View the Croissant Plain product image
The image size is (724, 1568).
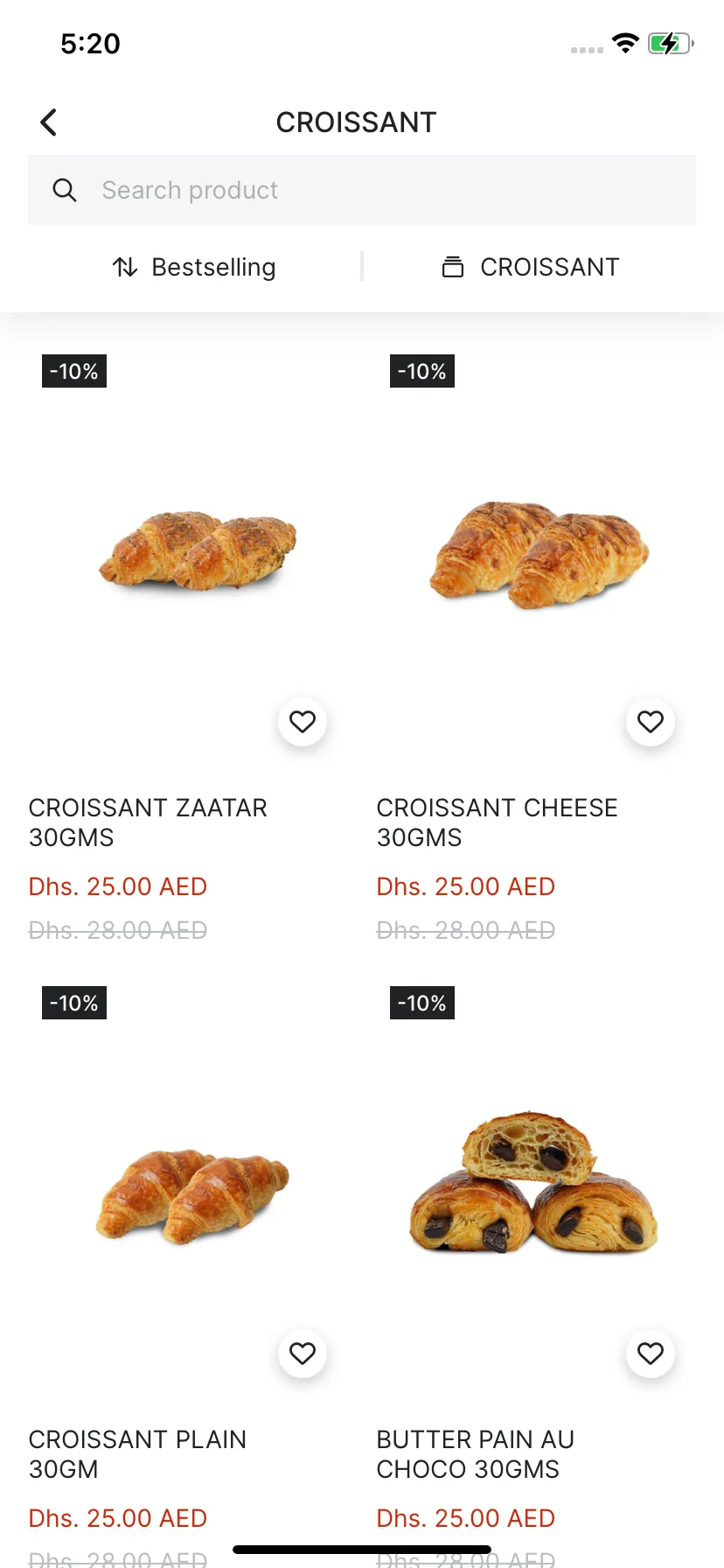pyautogui.click(x=193, y=1196)
